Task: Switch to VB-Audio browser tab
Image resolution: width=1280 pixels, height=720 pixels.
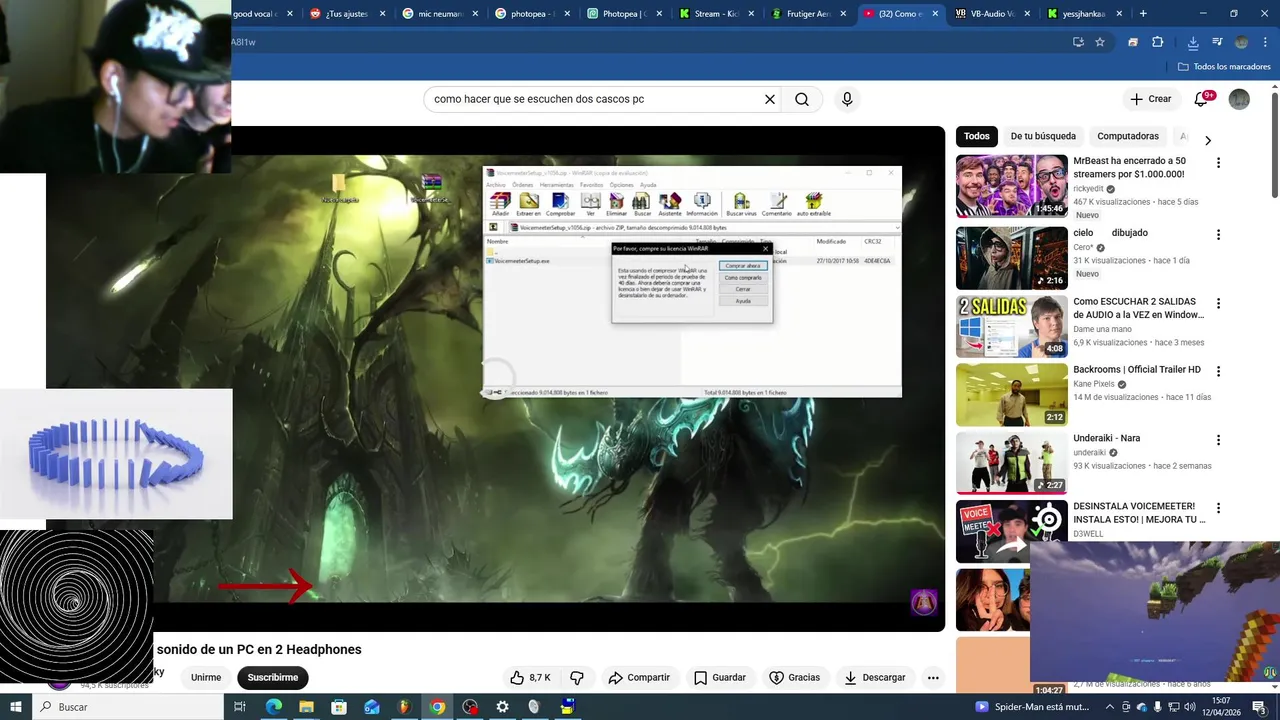Action: click(x=992, y=14)
